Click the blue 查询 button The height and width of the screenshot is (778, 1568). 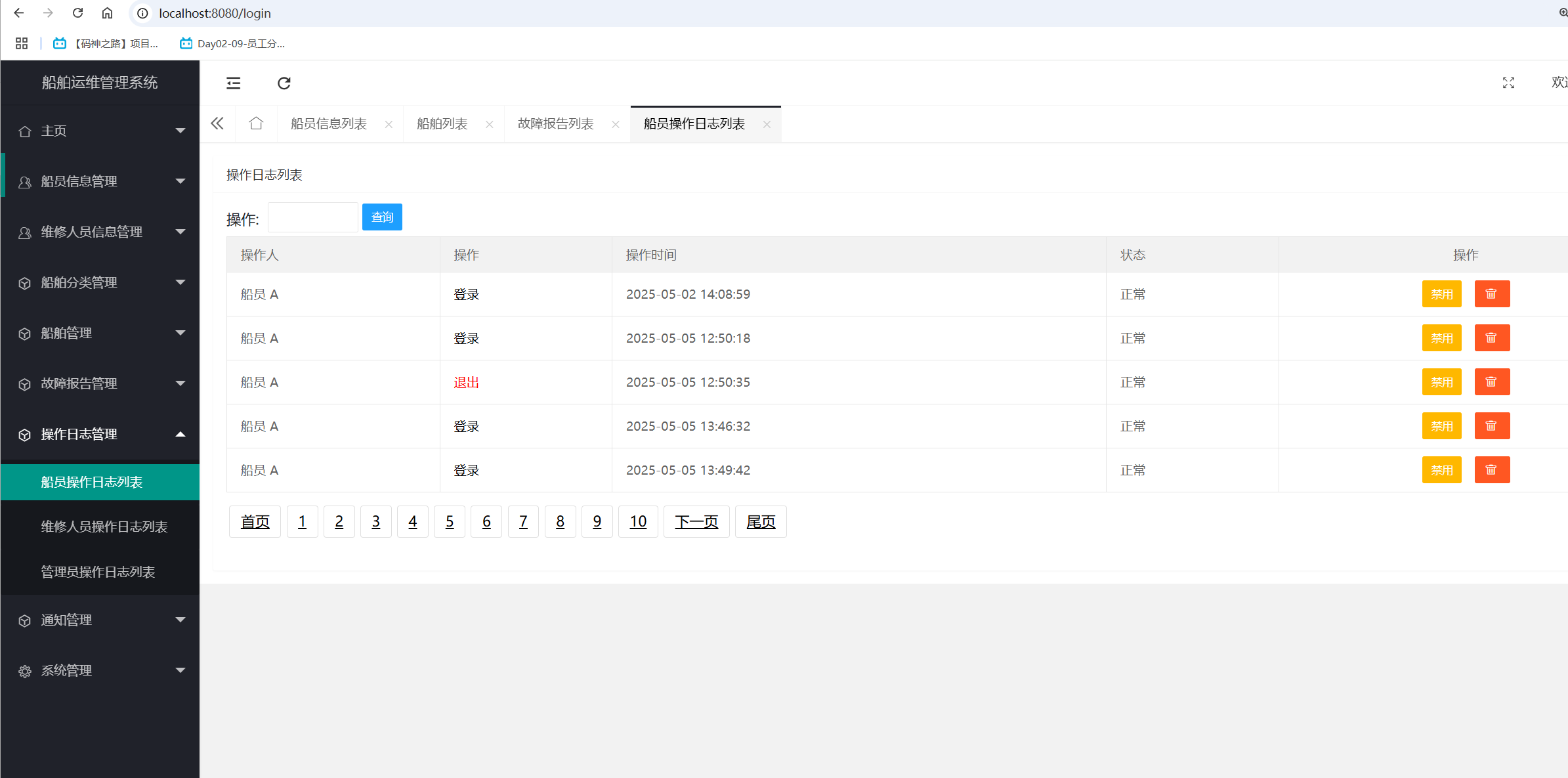click(382, 217)
